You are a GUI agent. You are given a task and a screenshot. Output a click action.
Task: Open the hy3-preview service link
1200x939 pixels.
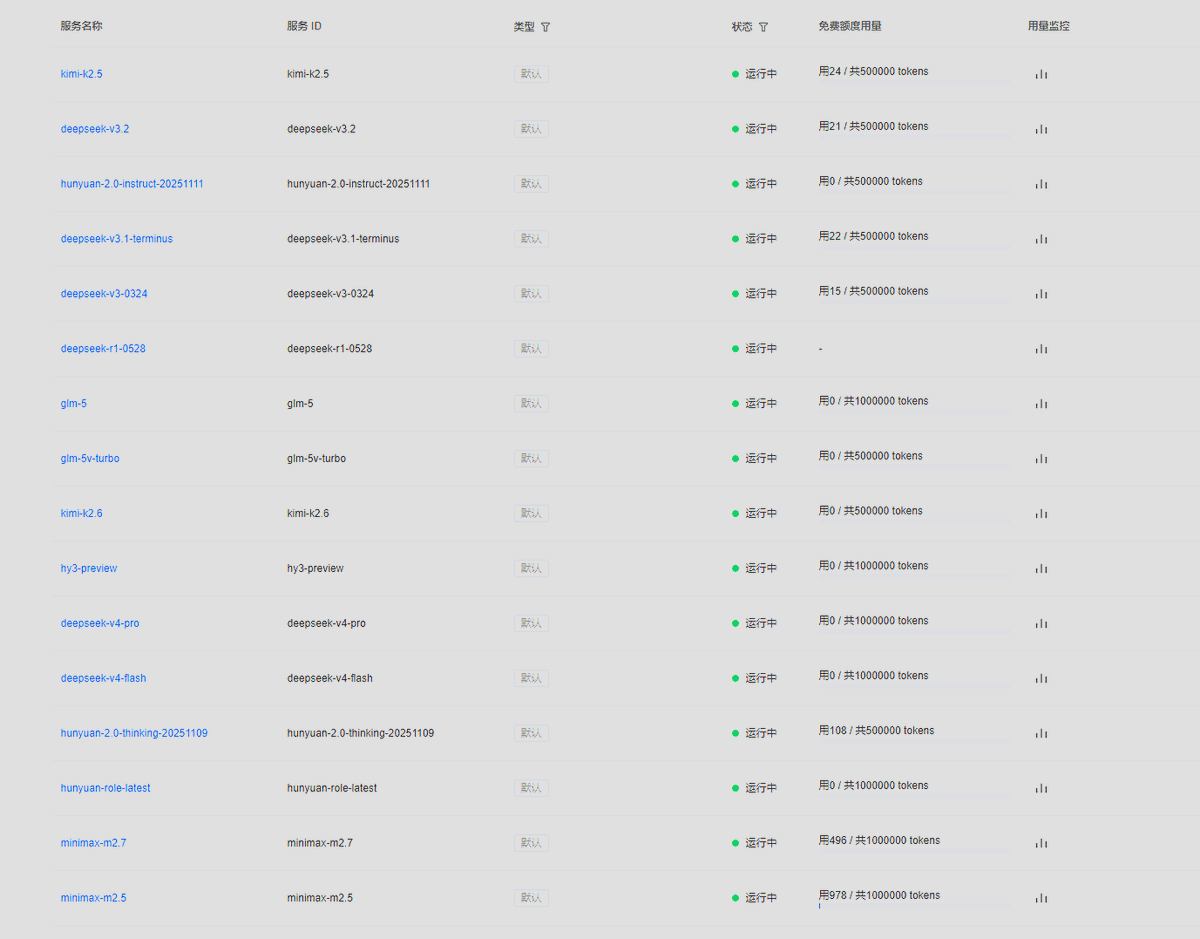click(88, 569)
